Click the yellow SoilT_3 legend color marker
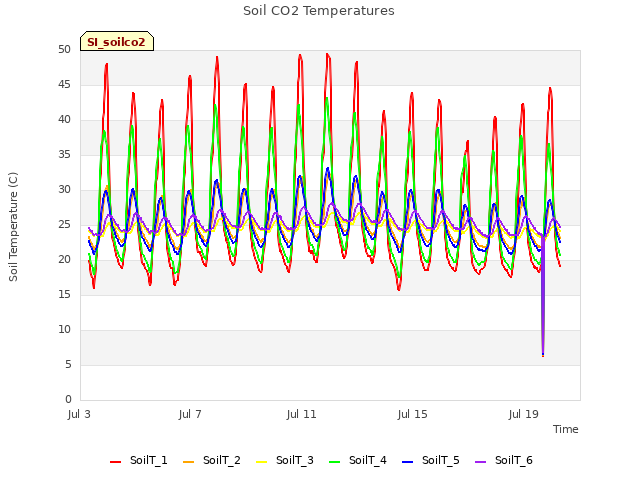This screenshot has height=480, width=640. (x=262, y=462)
